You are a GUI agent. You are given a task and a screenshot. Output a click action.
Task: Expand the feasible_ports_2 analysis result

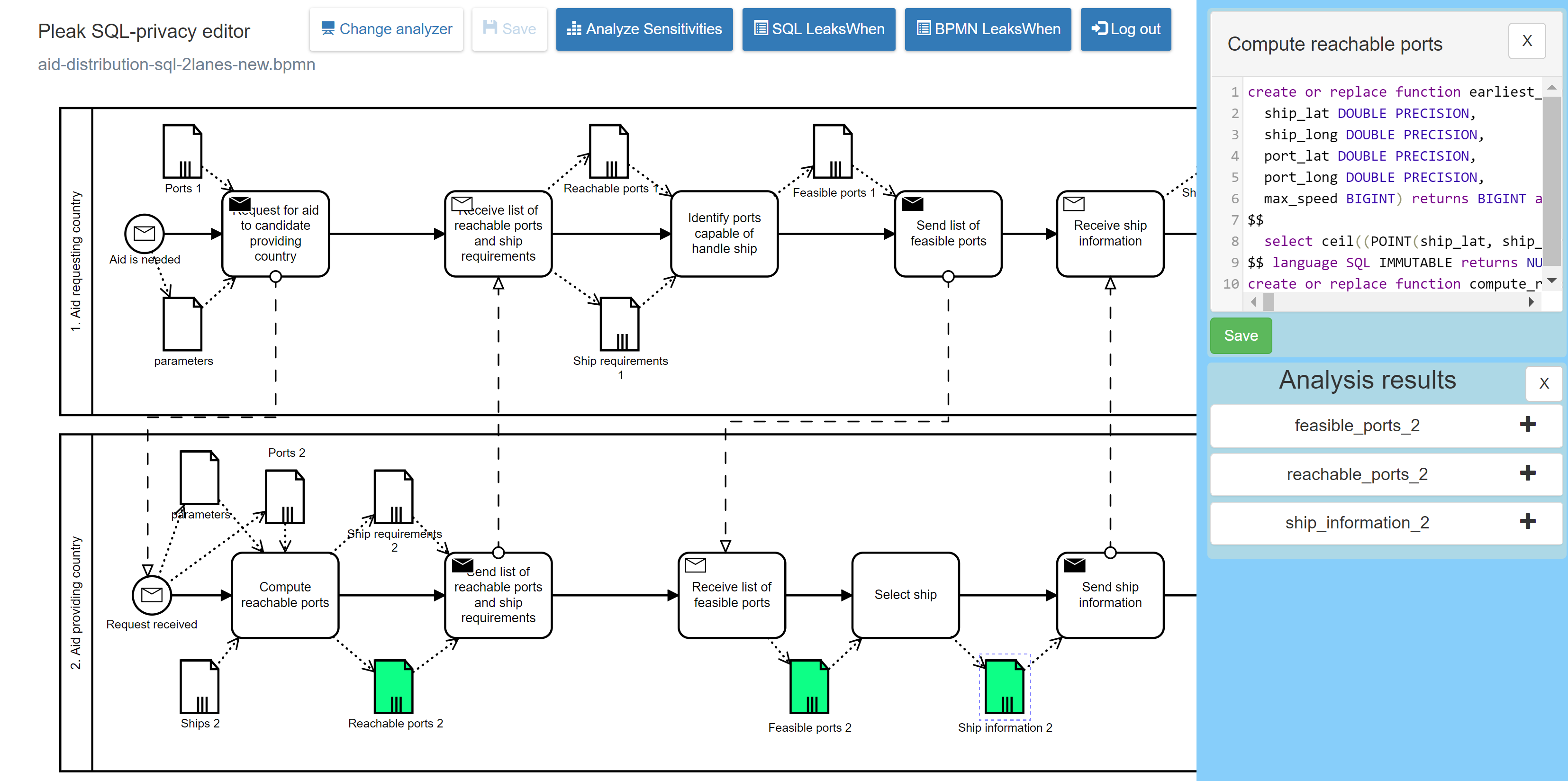click(1527, 424)
